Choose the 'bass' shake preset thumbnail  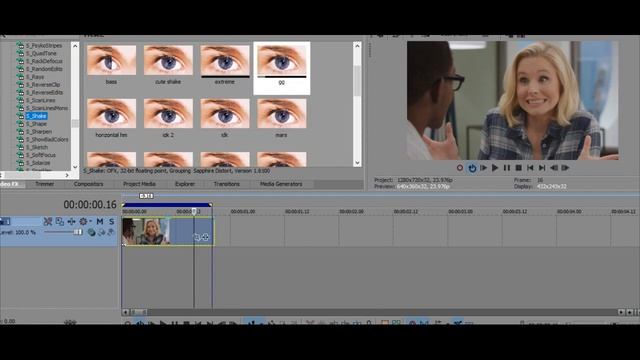point(111,60)
